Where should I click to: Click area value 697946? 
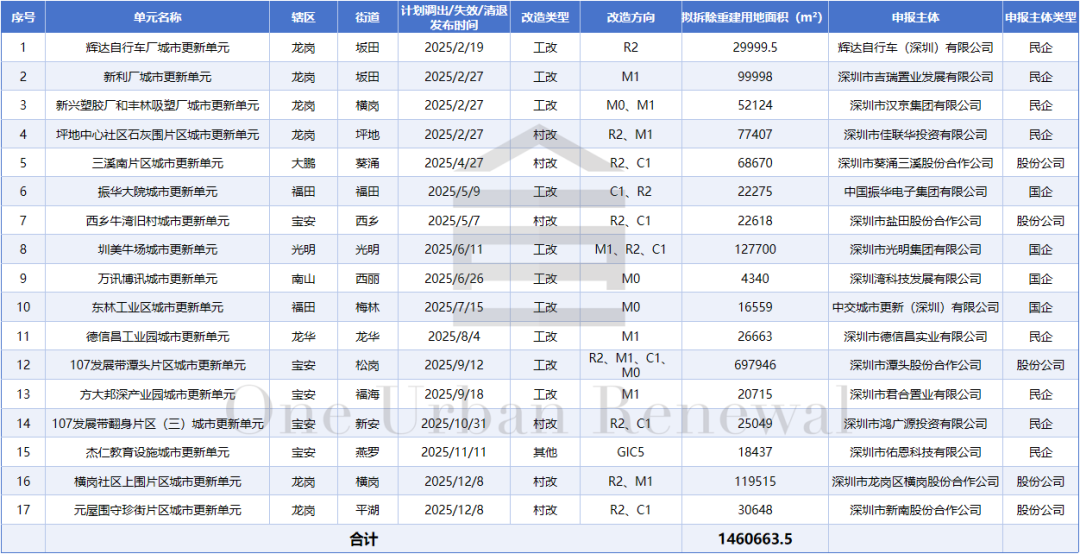coord(755,366)
